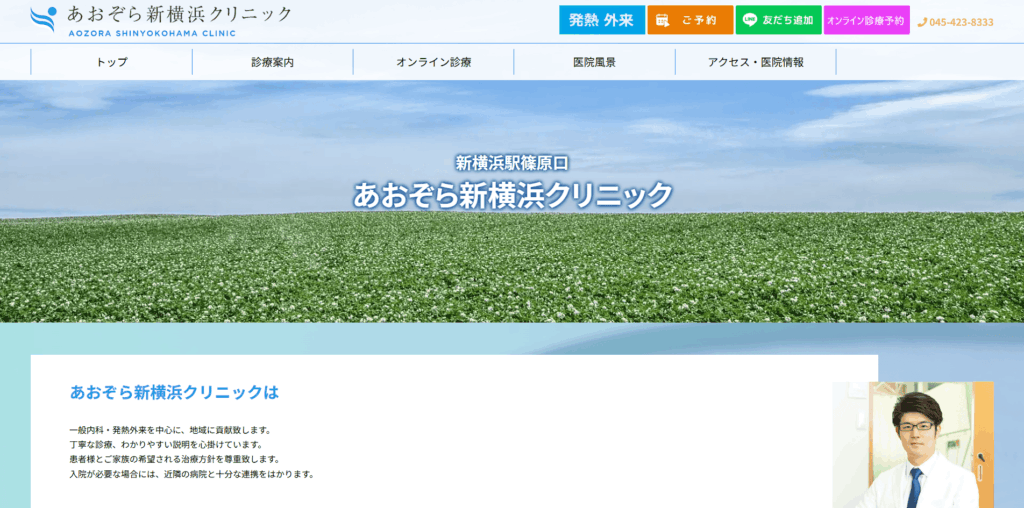Click hero banner title あおぞら新横浜クリニック
The height and width of the screenshot is (508, 1024).
click(x=512, y=194)
